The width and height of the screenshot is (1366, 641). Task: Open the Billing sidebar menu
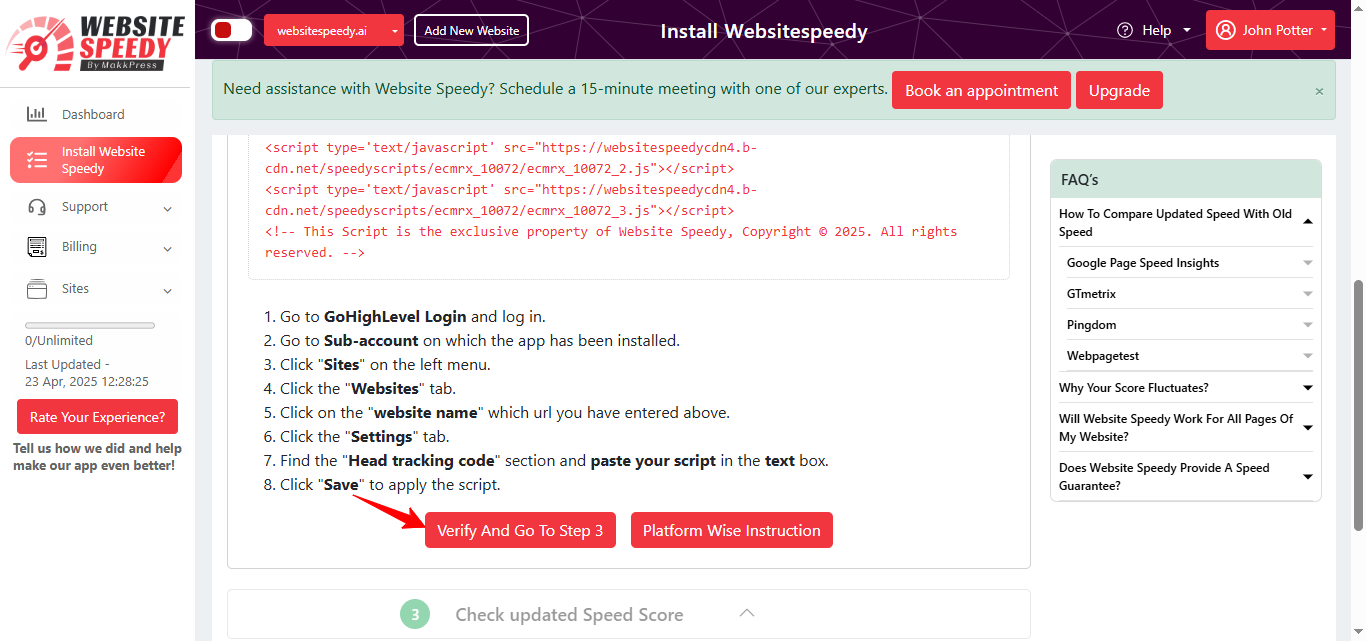(x=96, y=247)
